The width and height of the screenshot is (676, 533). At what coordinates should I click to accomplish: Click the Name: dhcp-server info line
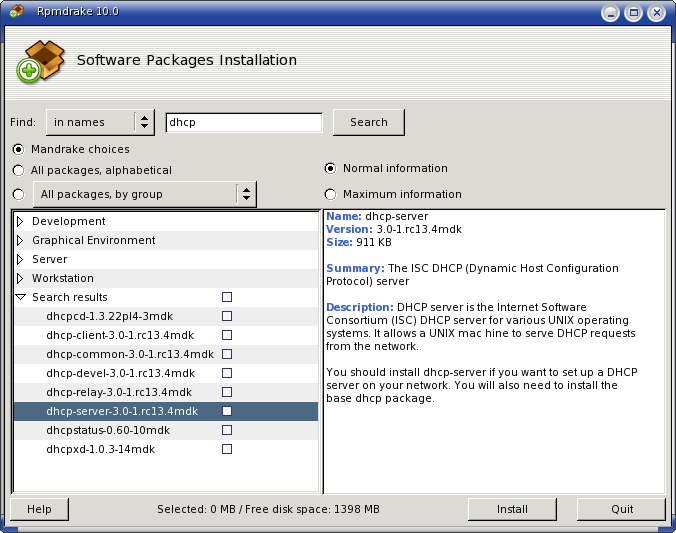[x=377, y=216]
